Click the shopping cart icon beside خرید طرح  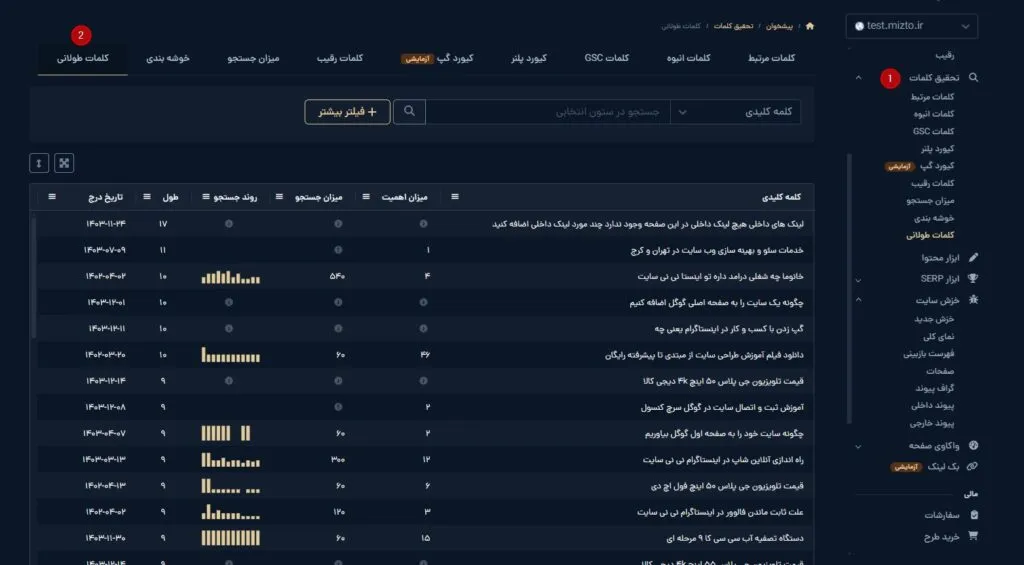pos(973,536)
